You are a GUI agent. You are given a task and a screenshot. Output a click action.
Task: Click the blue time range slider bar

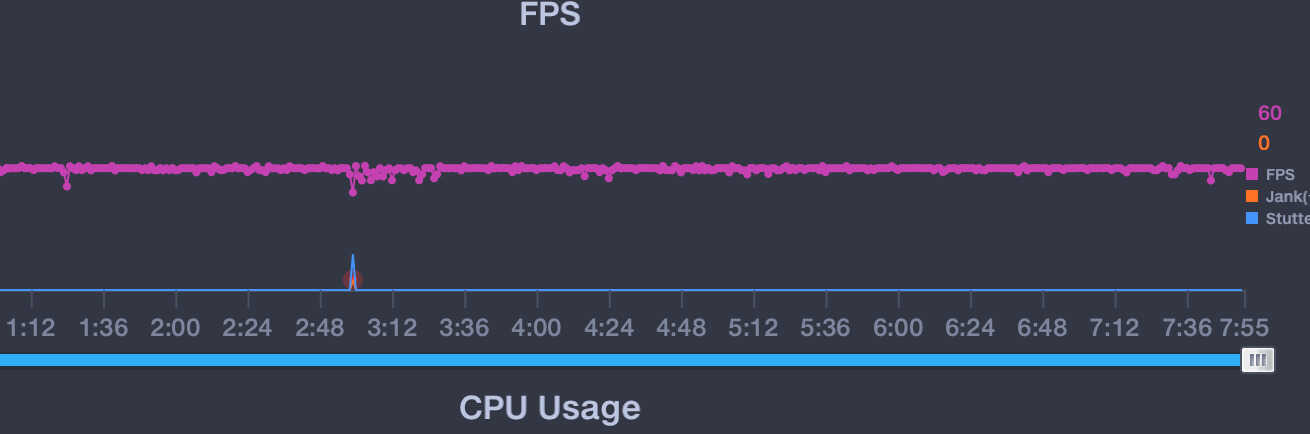tap(620, 360)
